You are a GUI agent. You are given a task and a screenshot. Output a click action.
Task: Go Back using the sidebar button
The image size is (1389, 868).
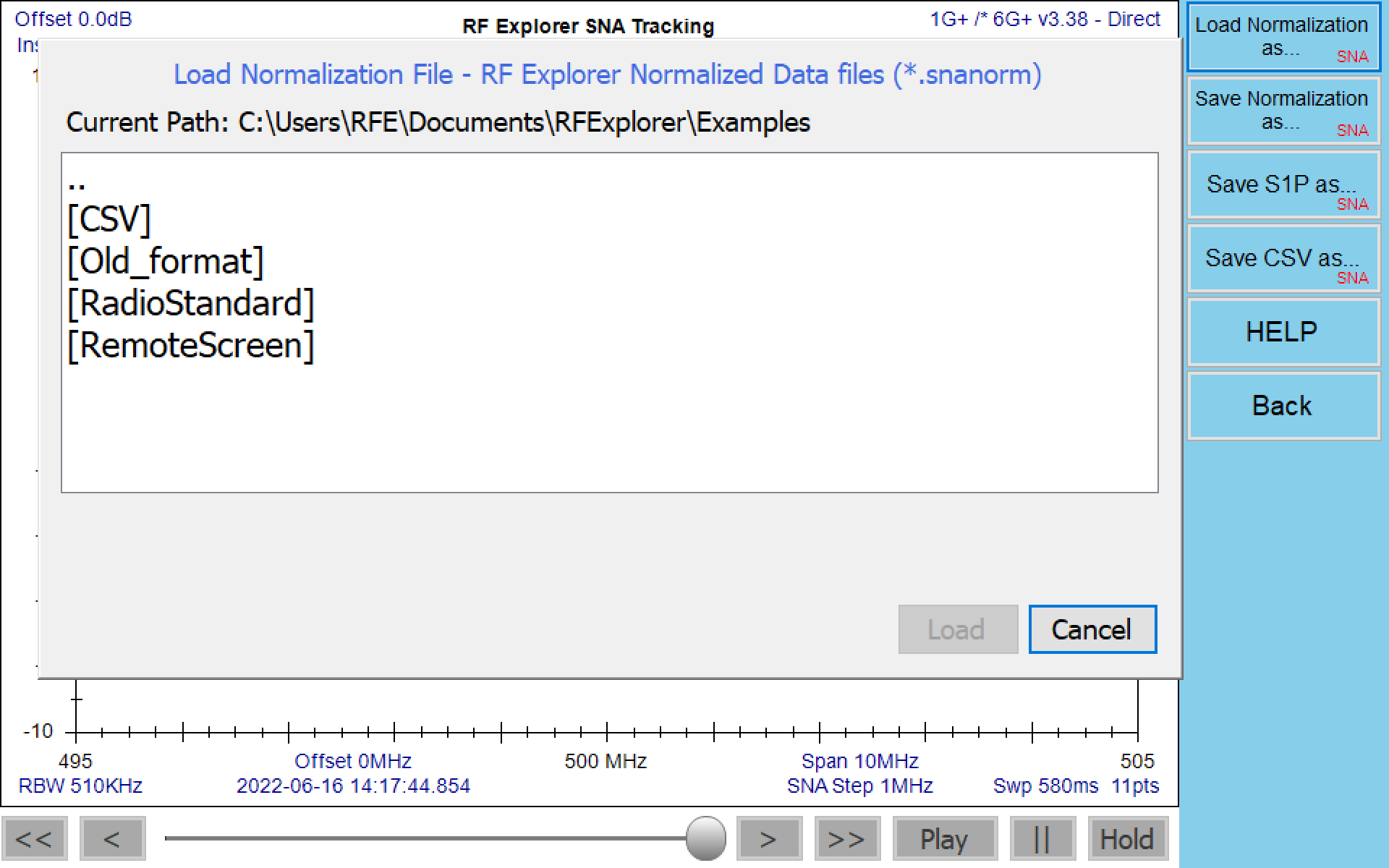pos(1283,406)
